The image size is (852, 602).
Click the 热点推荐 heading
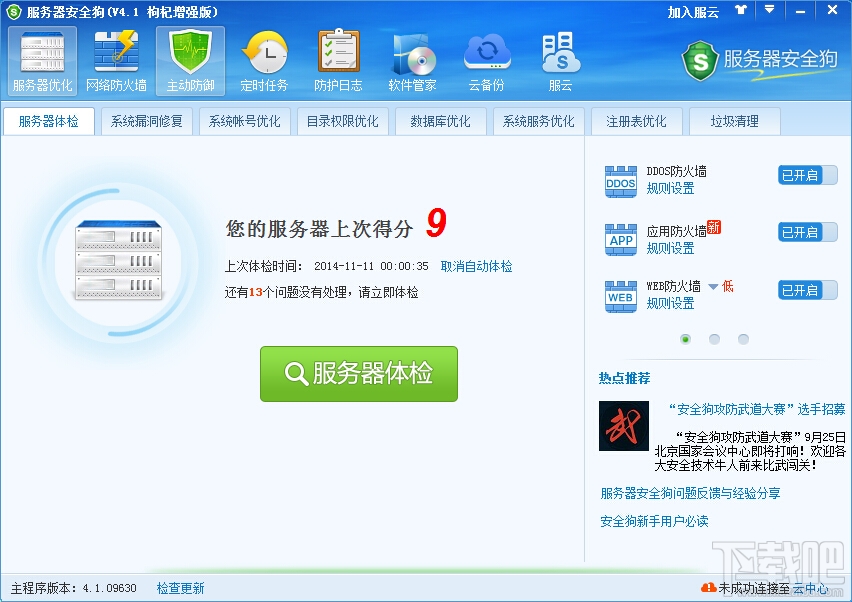coord(624,378)
